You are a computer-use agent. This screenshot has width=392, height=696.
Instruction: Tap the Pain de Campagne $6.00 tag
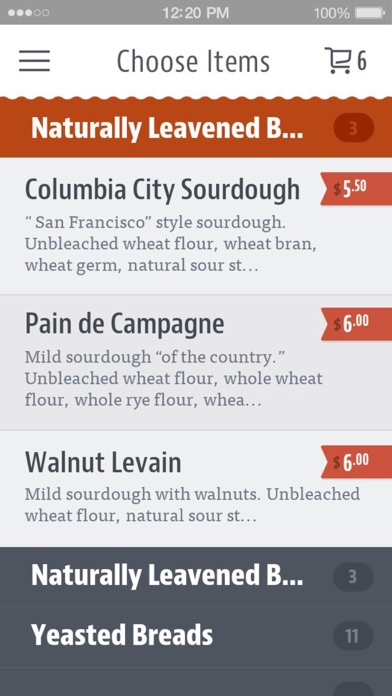click(356, 324)
